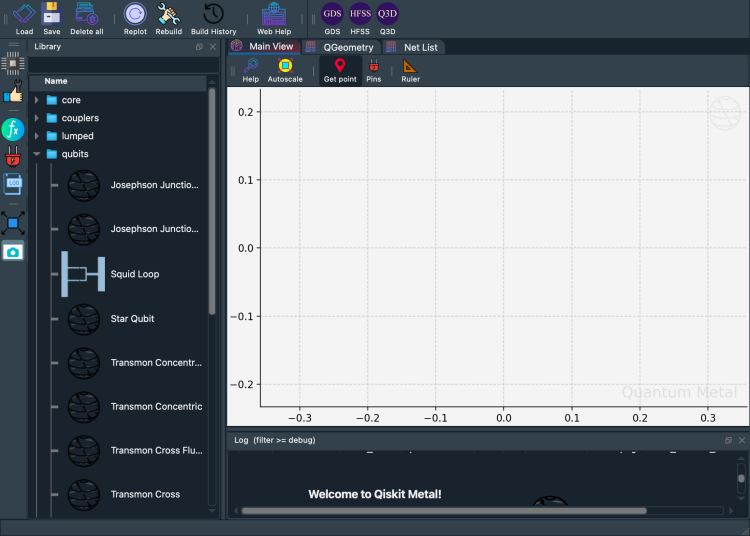Close the Library panel
750x536 pixels.
point(212,47)
